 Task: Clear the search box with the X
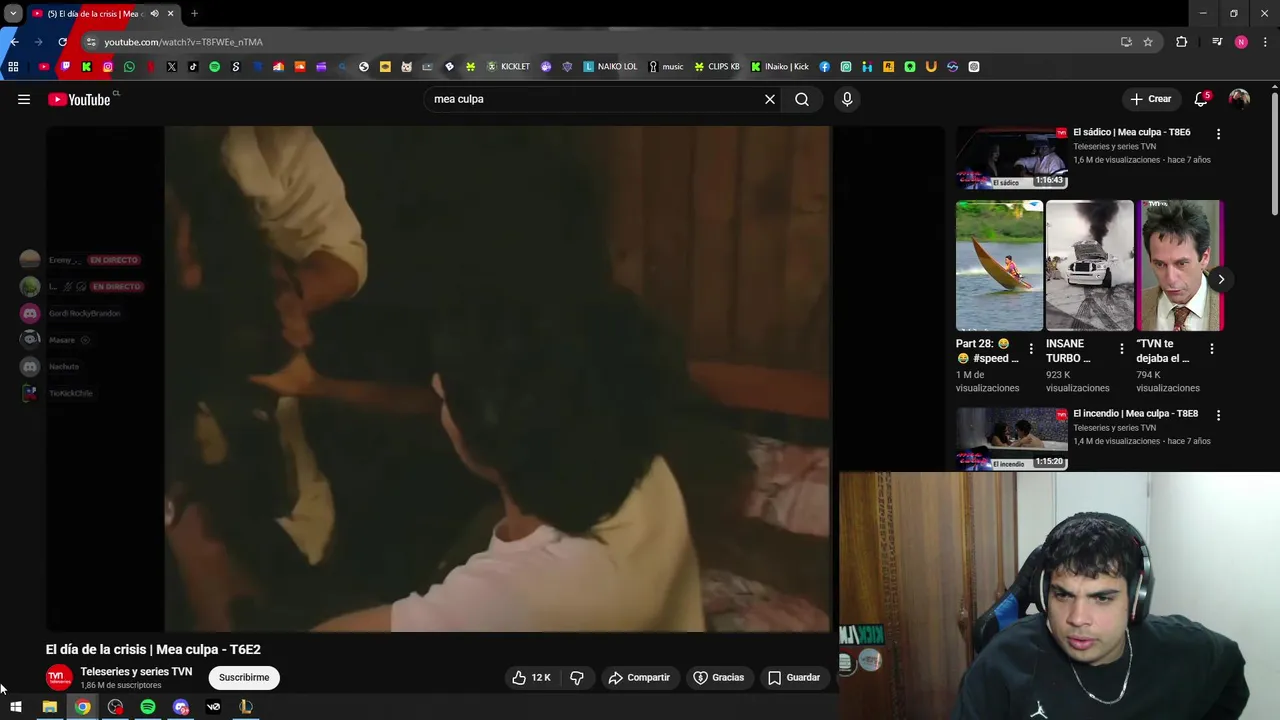coord(770,99)
